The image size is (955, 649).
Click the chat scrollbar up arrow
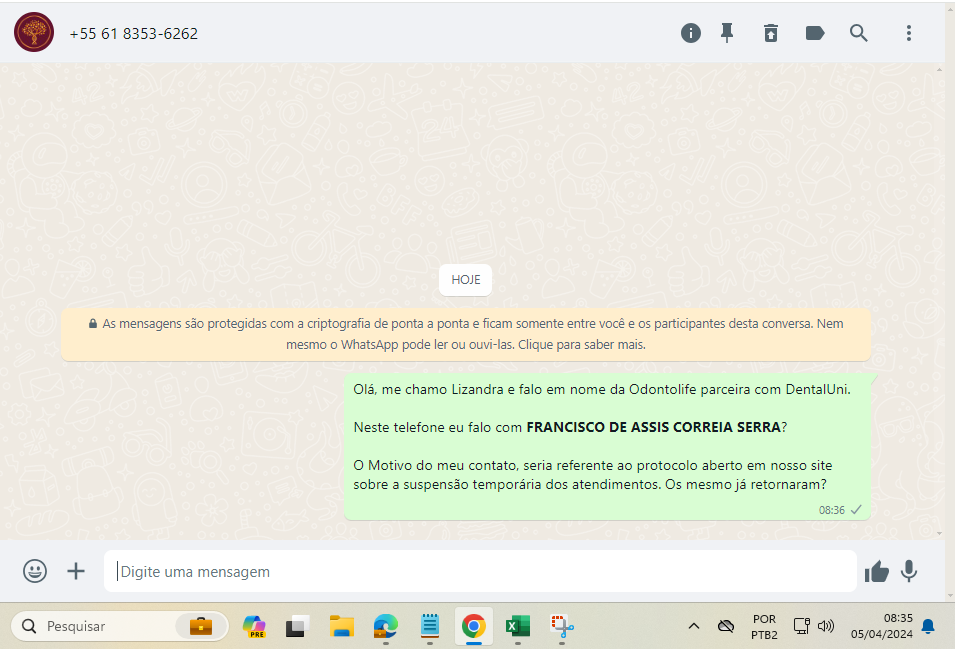coord(939,70)
